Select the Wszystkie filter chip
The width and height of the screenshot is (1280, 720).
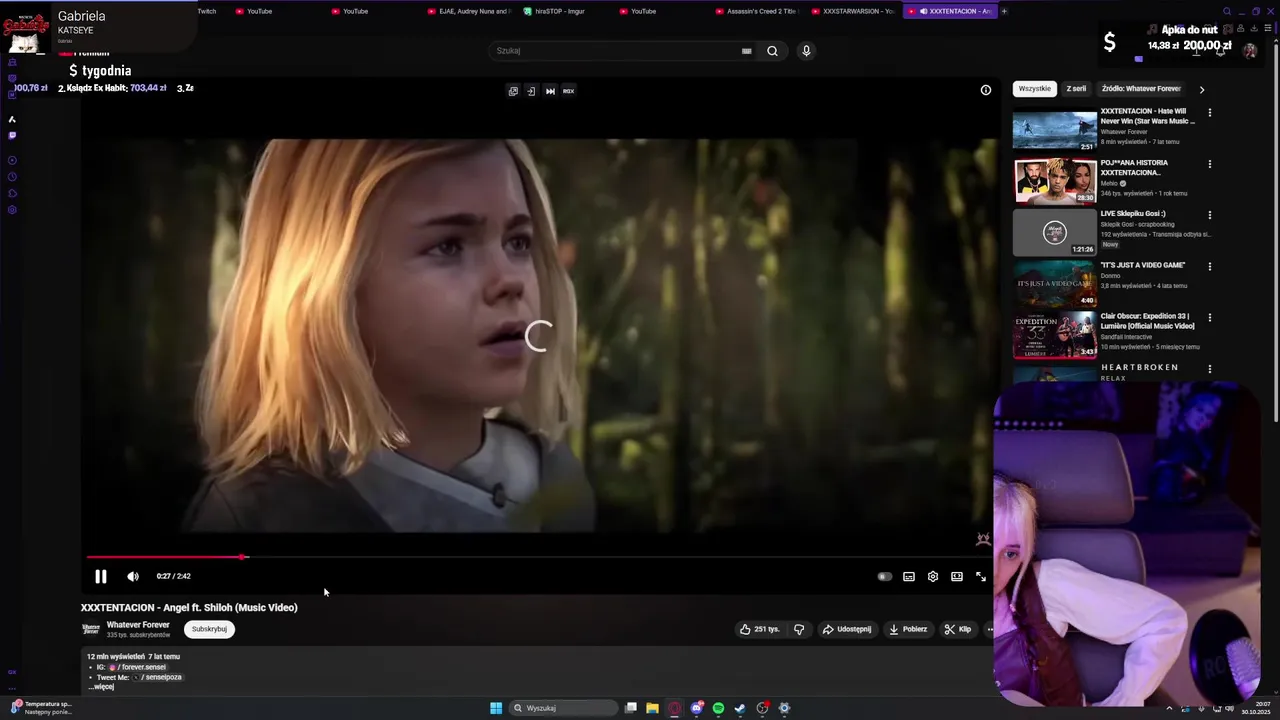coord(1034,88)
